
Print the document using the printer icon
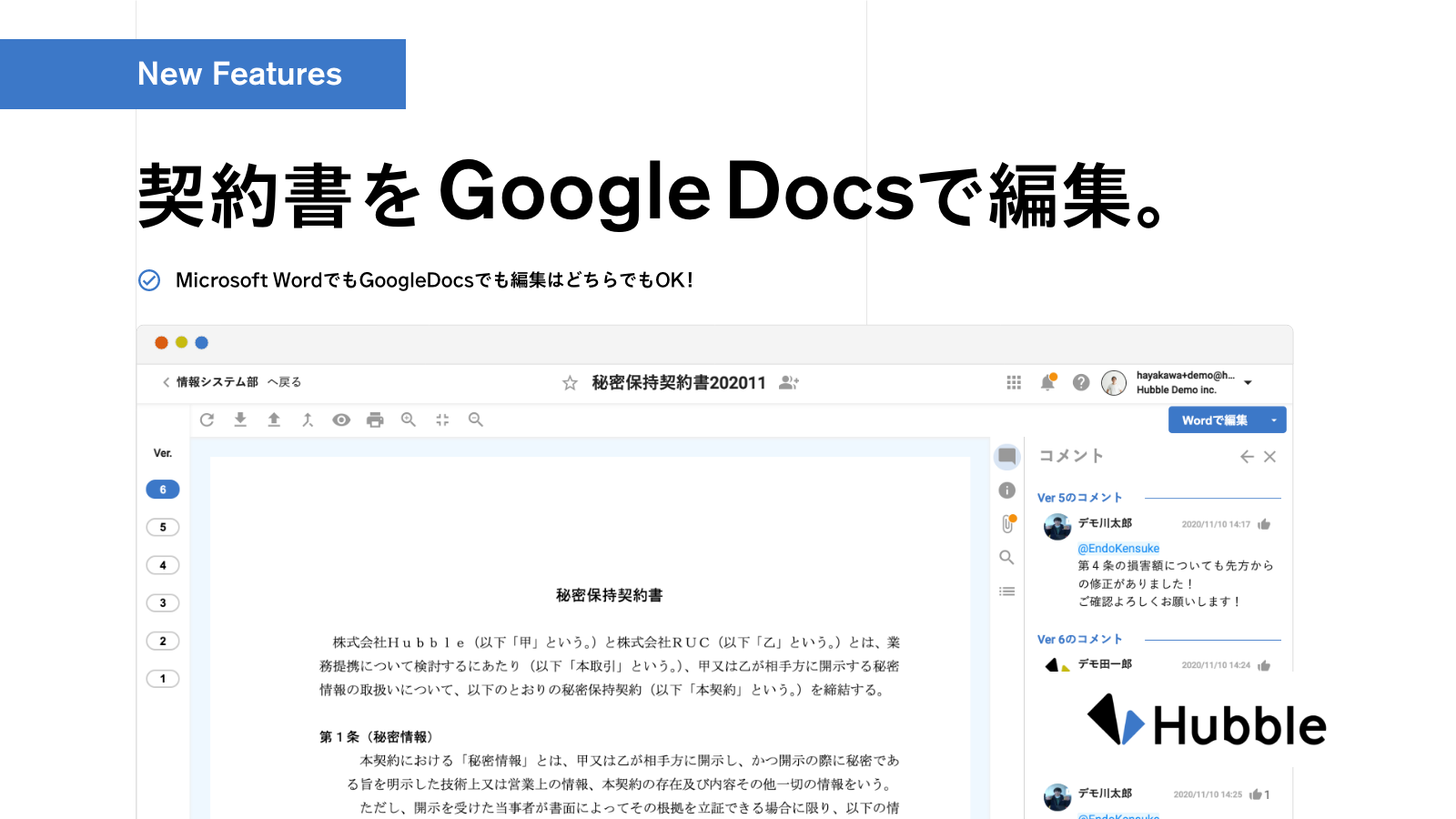(375, 420)
